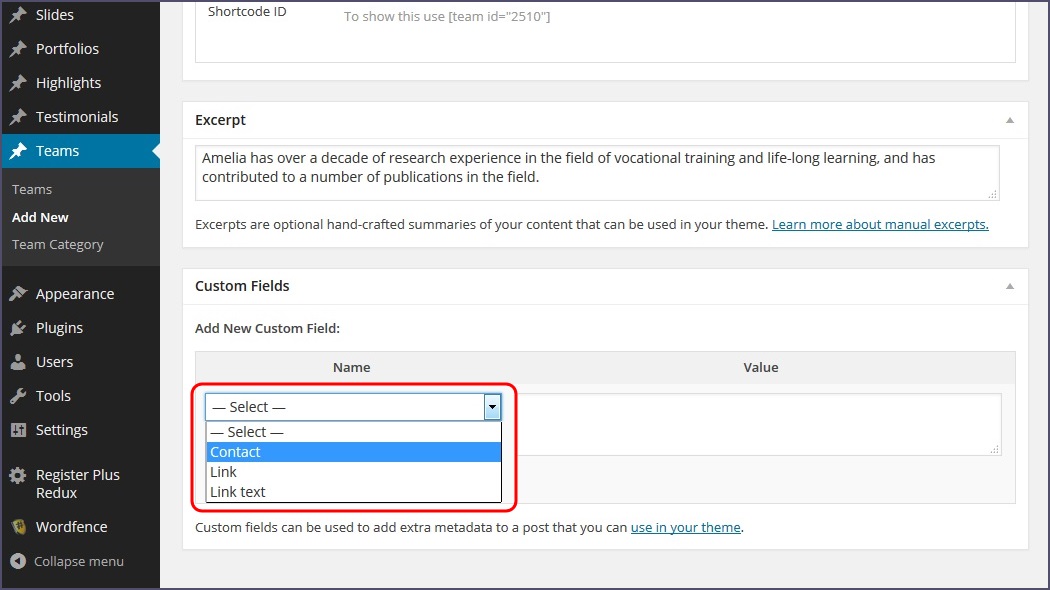Click inside the Excerpt text area
The height and width of the screenshot is (590, 1050).
[596, 172]
